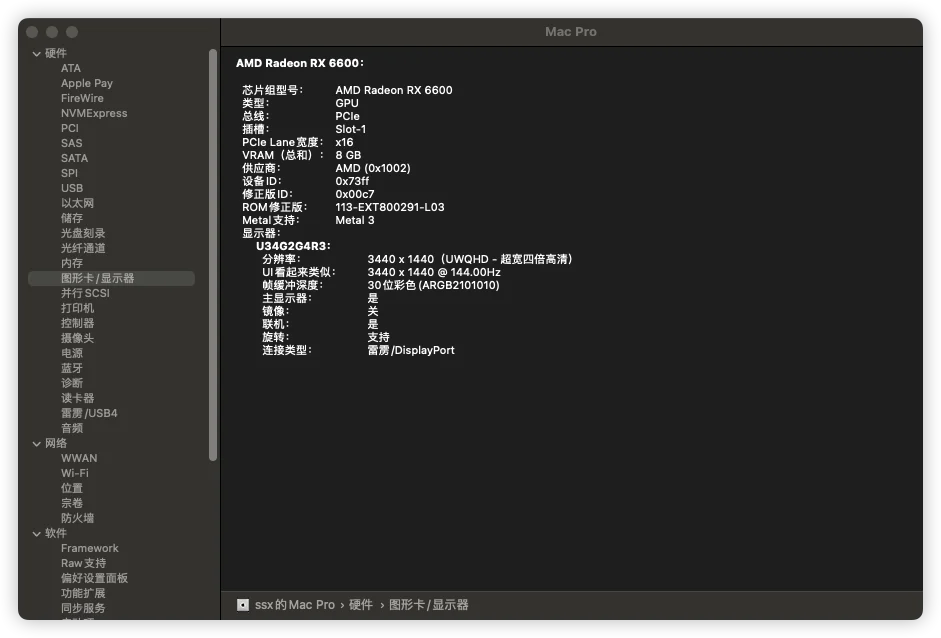The height and width of the screenshot is (638, 941).
Task: Open the NVMExpress hardware entry
Action: click(x=94, y=113)
